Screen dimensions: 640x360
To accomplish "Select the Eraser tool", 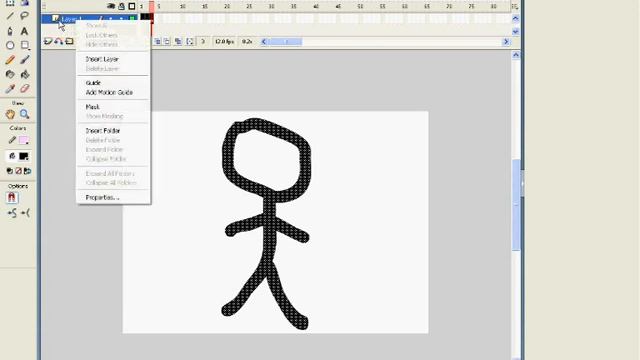I will (24, 89).
